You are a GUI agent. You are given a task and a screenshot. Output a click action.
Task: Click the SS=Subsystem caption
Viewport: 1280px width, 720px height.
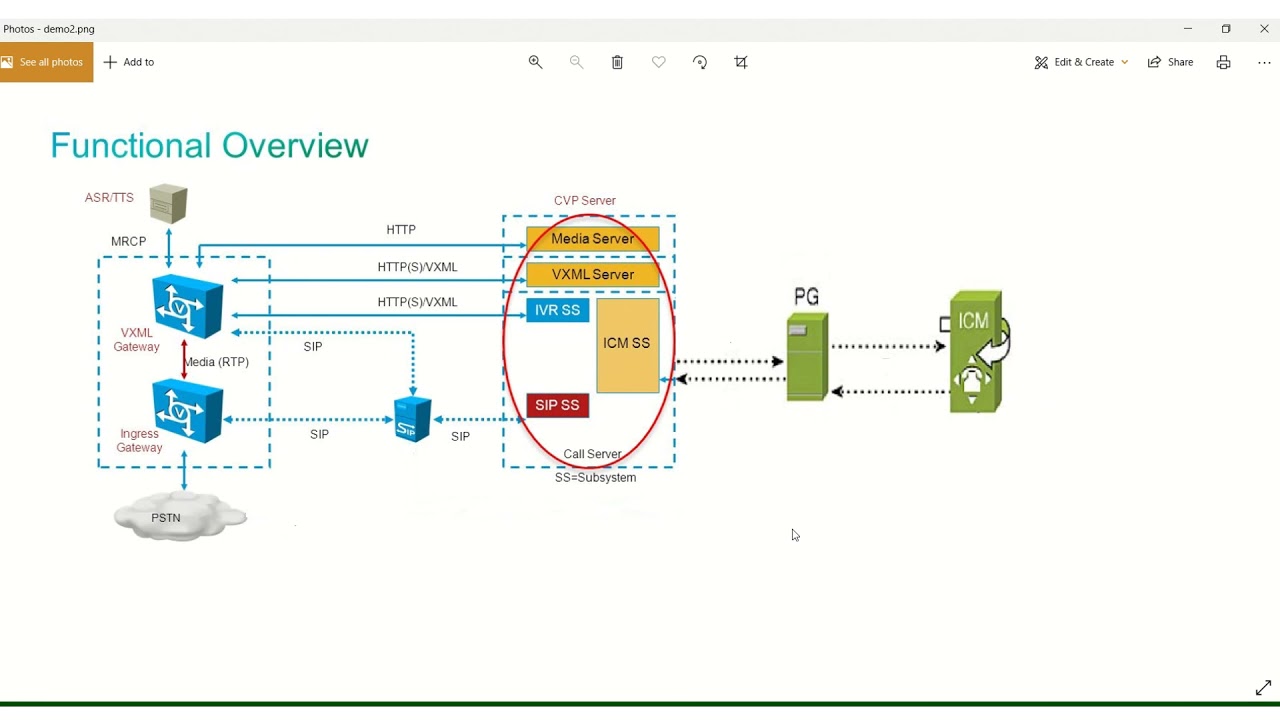click(x=596, y=478)
